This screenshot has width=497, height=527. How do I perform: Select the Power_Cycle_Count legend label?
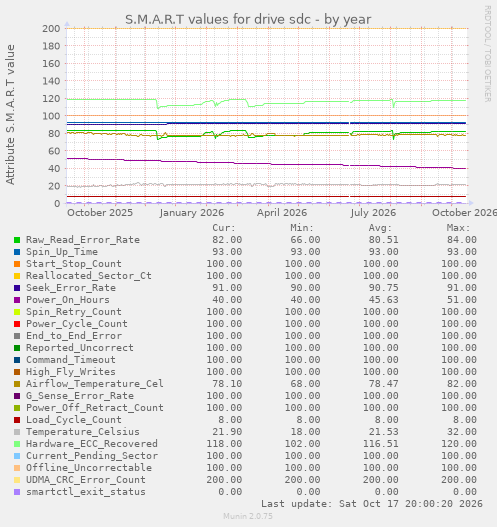coord(77,324)
